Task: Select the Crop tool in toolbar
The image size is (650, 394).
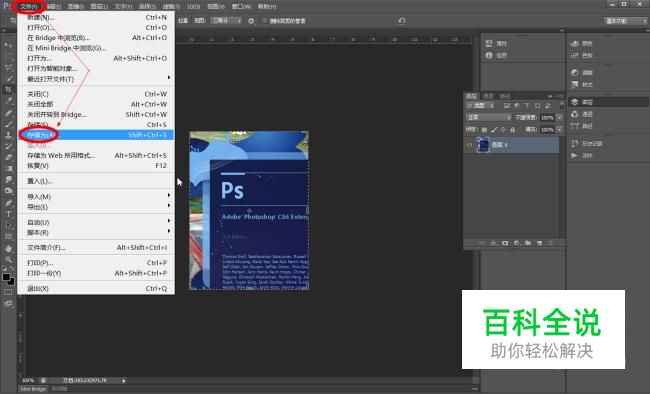Action: (x=8, y=89)
